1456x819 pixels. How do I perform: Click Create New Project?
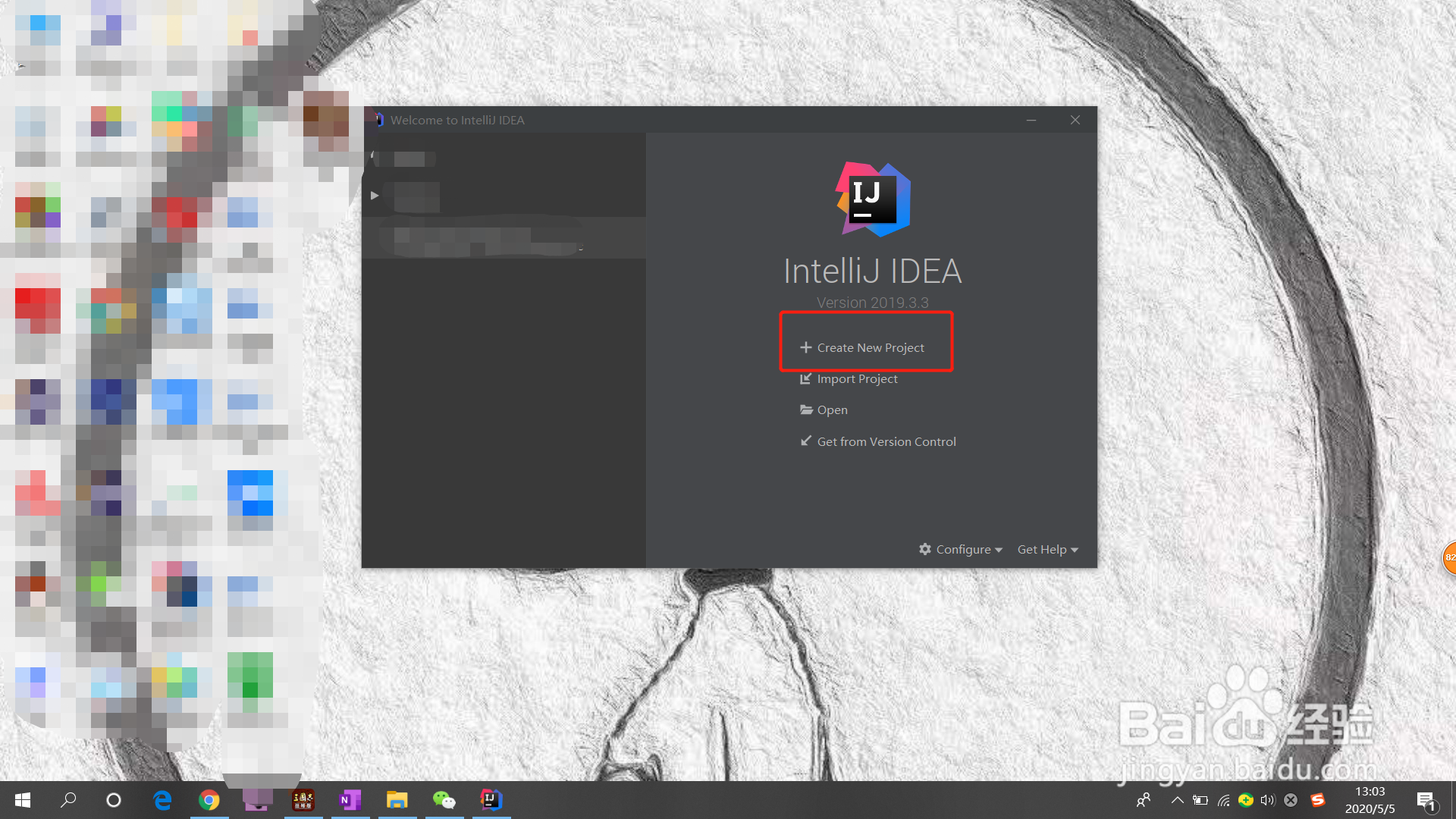point(862,347)
